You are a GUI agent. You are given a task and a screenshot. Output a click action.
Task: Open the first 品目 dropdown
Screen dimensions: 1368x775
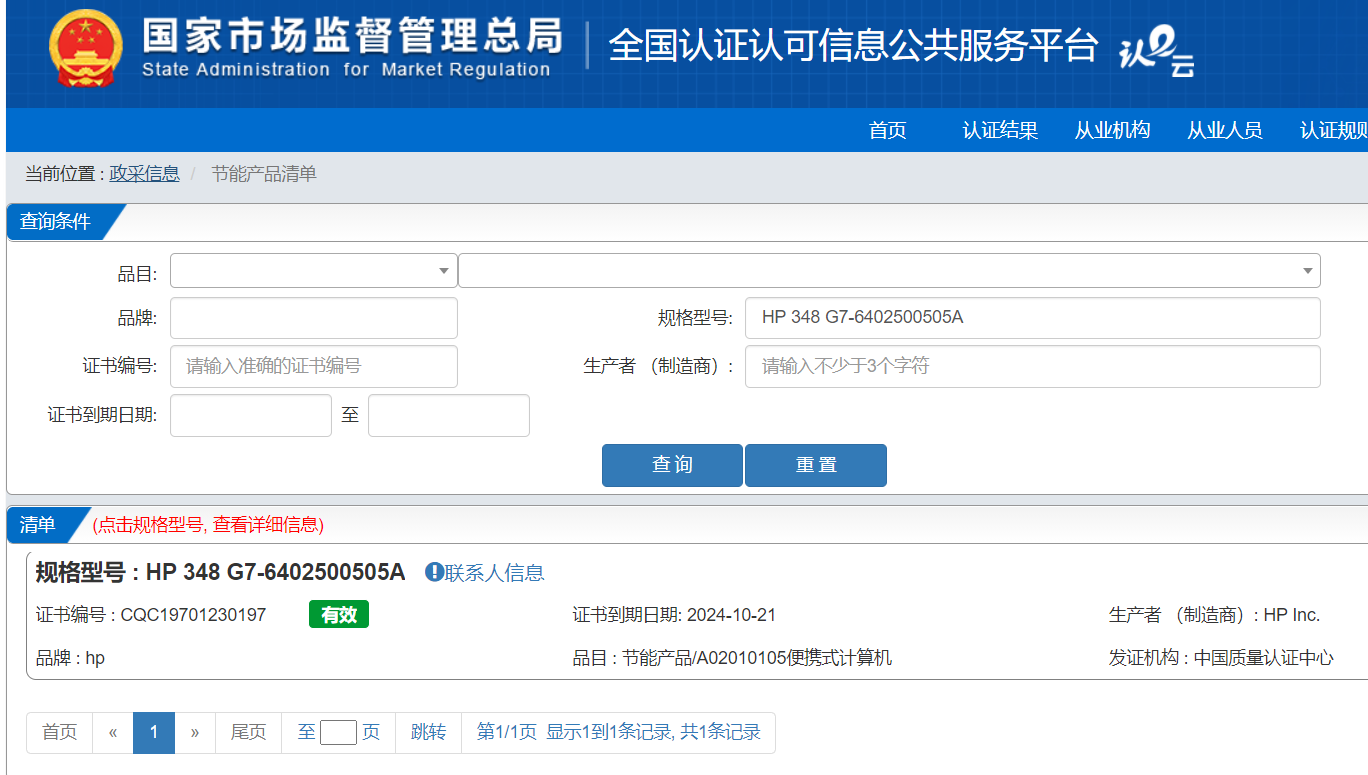(x=314, y=271)
